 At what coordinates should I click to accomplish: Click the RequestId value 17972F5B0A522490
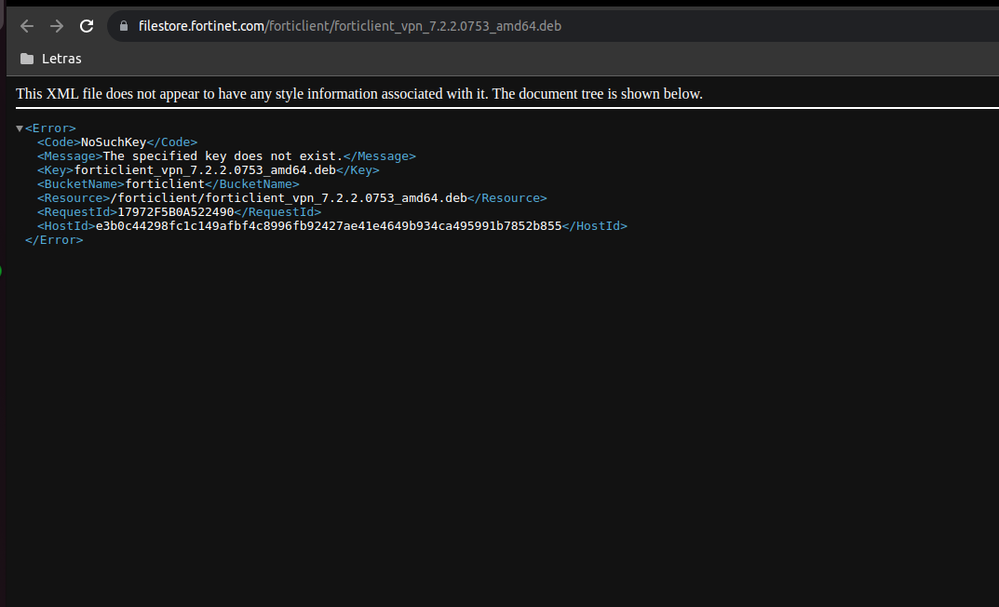point(175,213)
